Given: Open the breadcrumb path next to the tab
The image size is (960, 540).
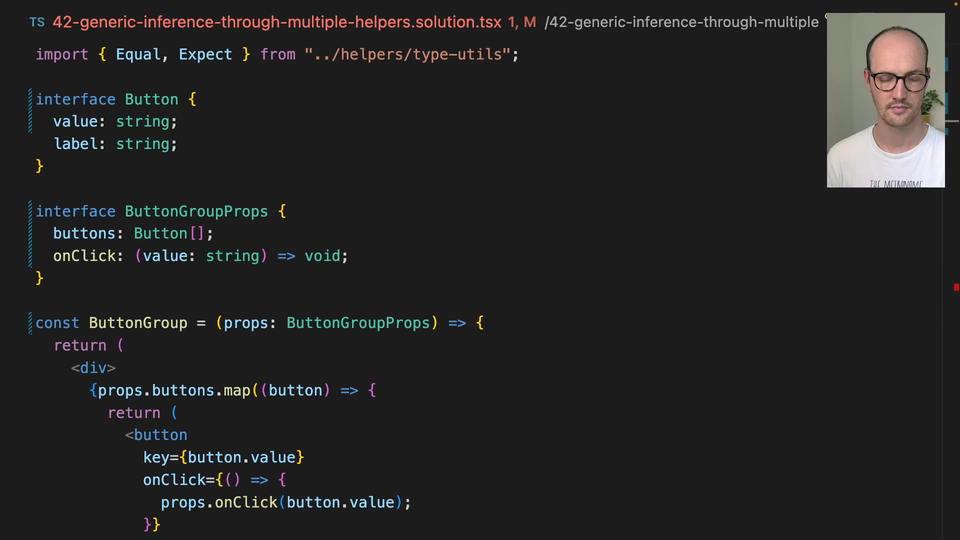Looking at the screenshot, I should tap(681, 22).
